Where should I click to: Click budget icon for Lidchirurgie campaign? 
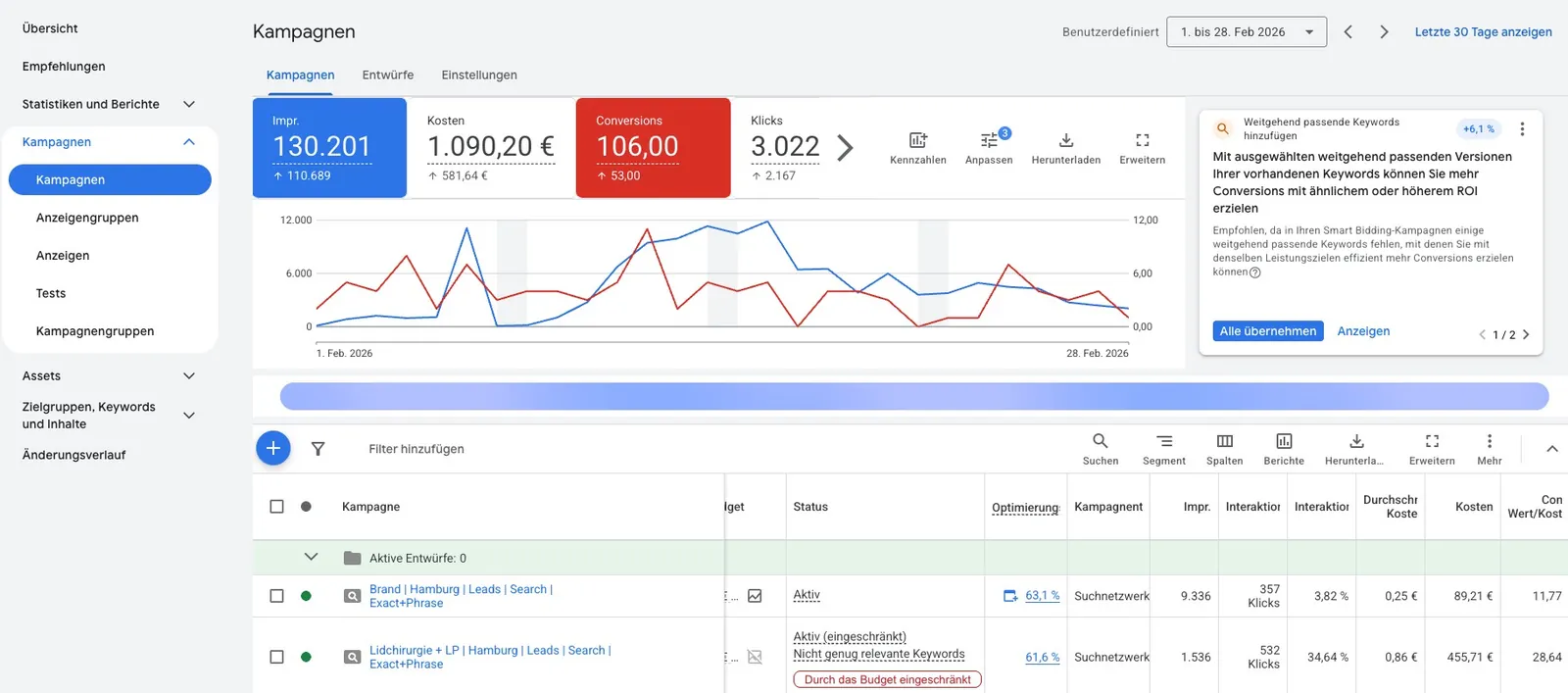755,657
